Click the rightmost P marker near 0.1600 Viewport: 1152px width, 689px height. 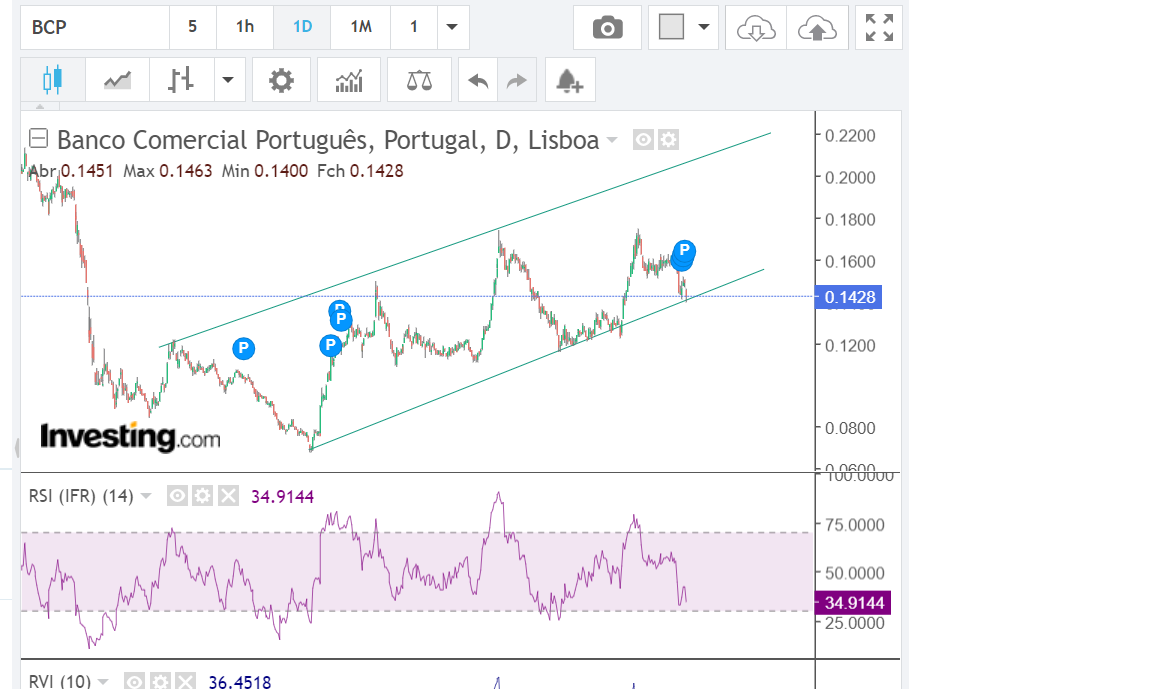[x=684, y=250]
